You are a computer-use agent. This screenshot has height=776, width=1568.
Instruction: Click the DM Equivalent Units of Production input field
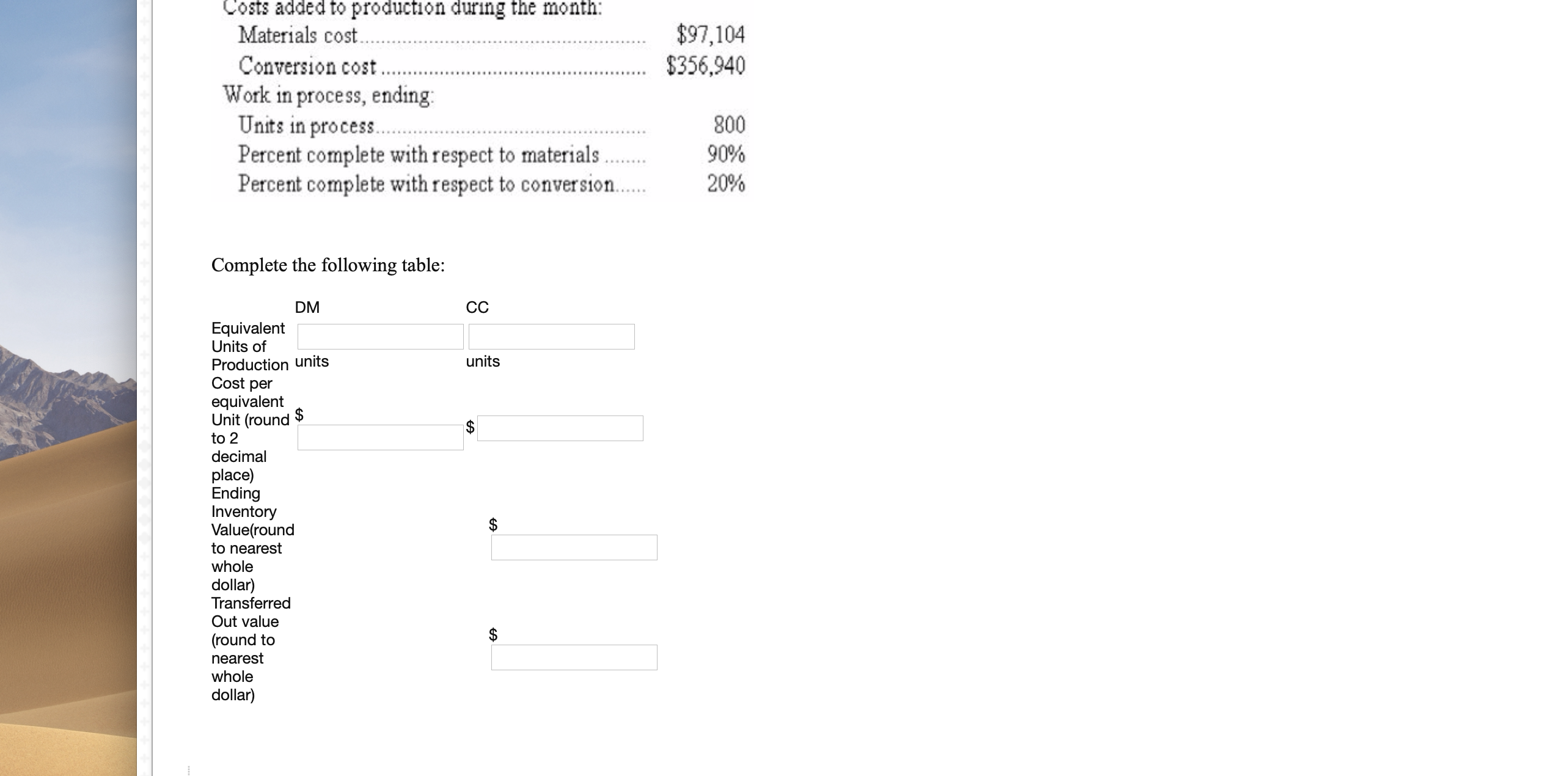379,336
